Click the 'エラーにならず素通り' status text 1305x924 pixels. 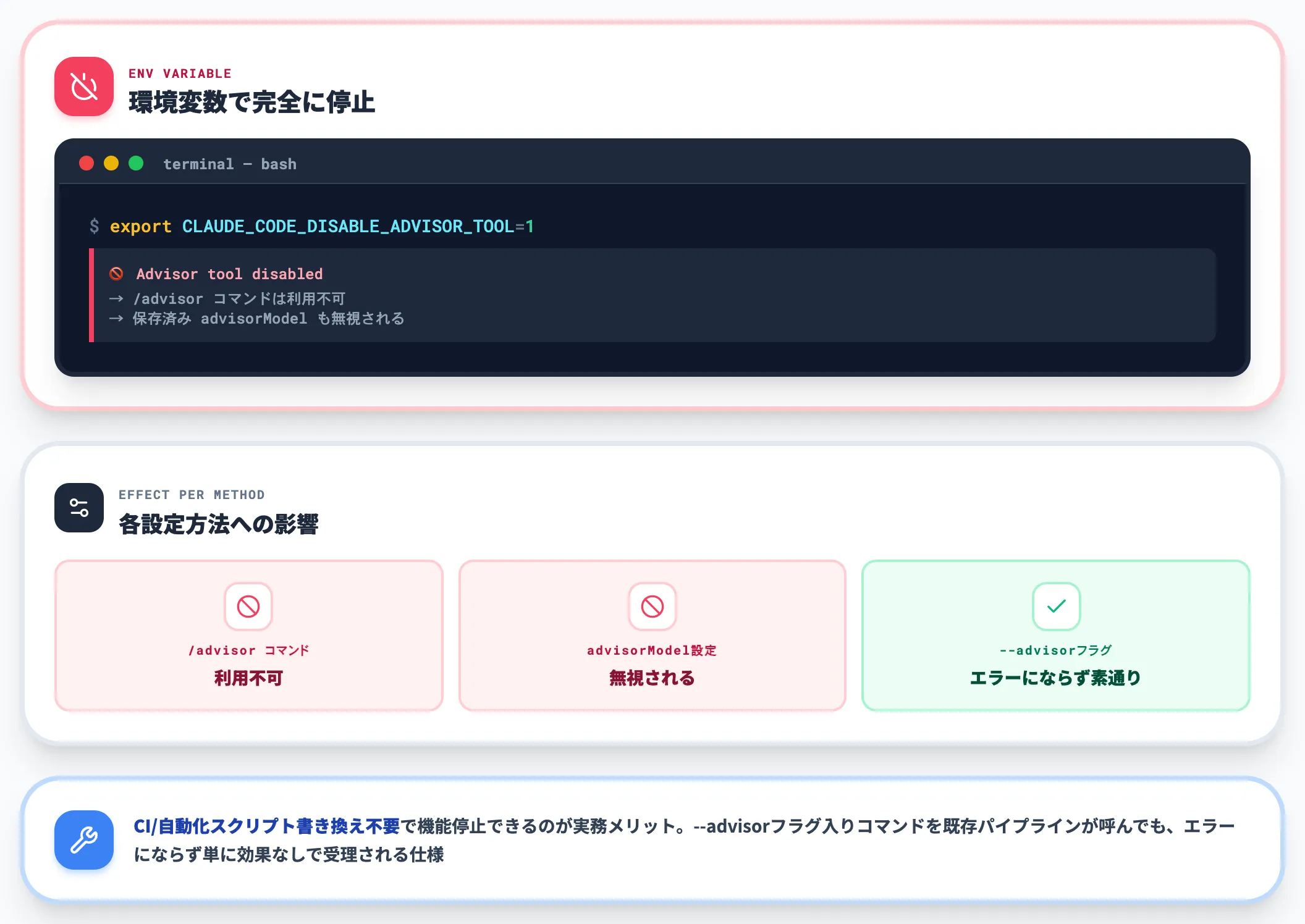tap(1055, 678)
